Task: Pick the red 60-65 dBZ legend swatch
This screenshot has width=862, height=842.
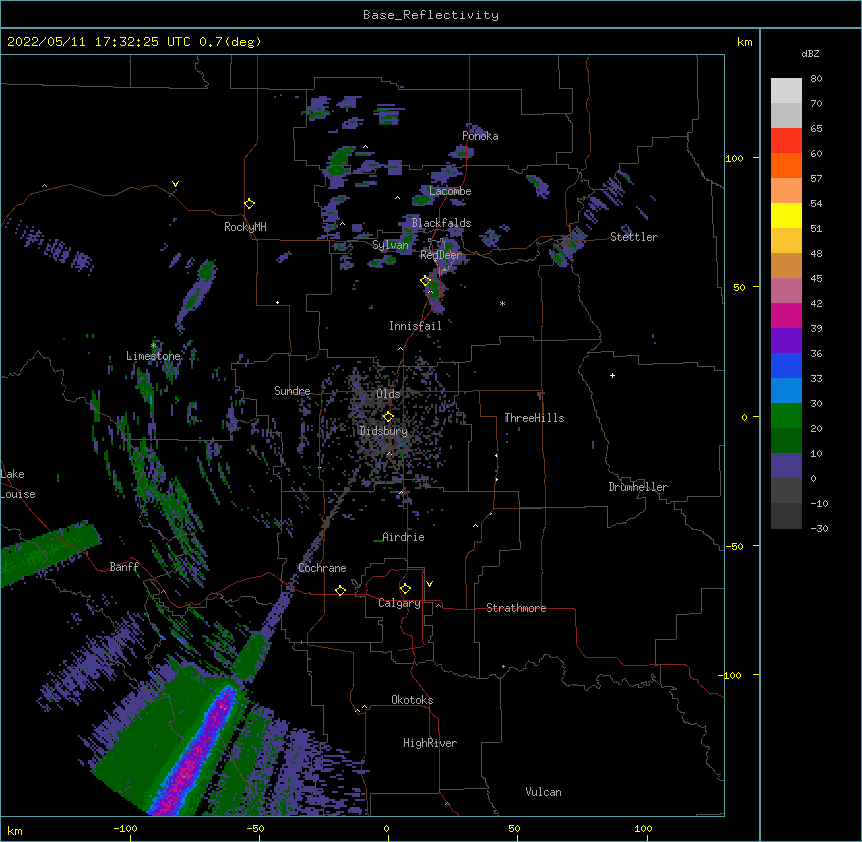Action: tap(786, 141)
